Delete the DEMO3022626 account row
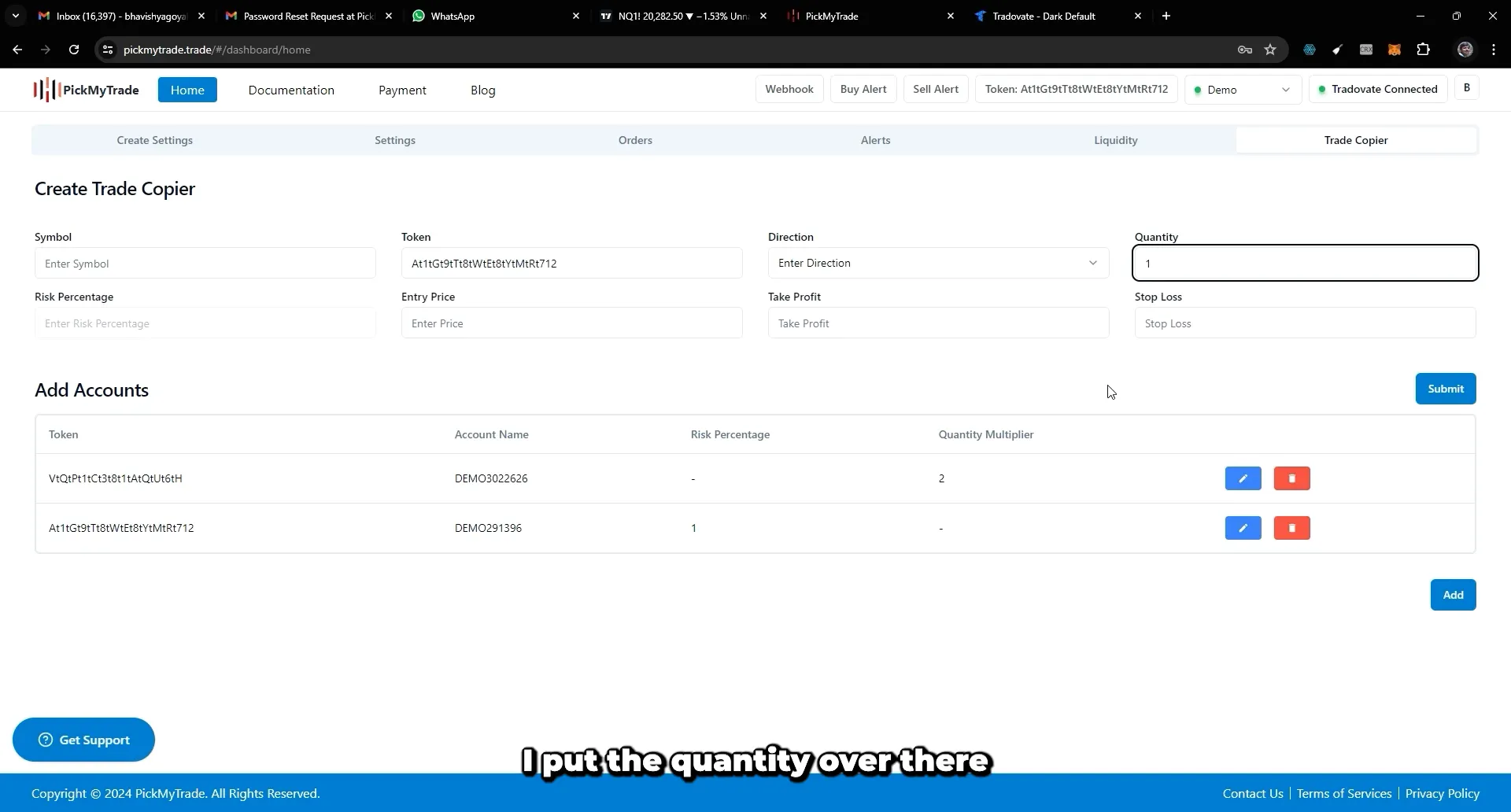Viewport: 1511px width, 812px height. point(1291,478)
